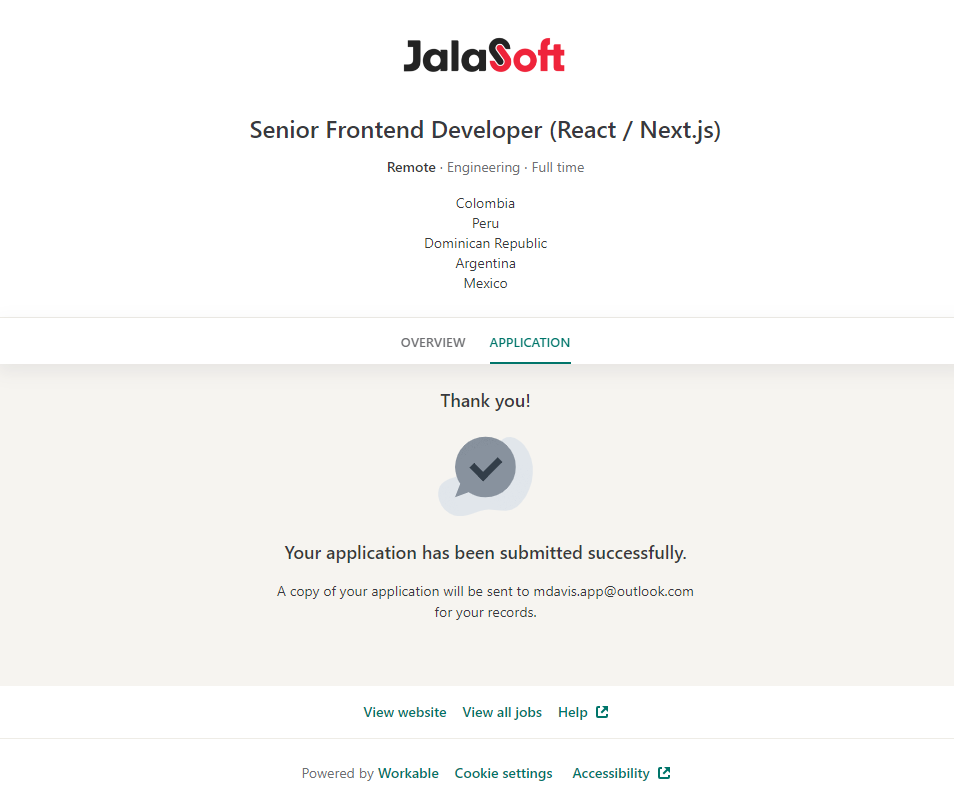Image resolution: width=954 pixels, height=807 pixels.
Task: Click the checkmark speech bubble icon
Action: (x=485, y=468)
